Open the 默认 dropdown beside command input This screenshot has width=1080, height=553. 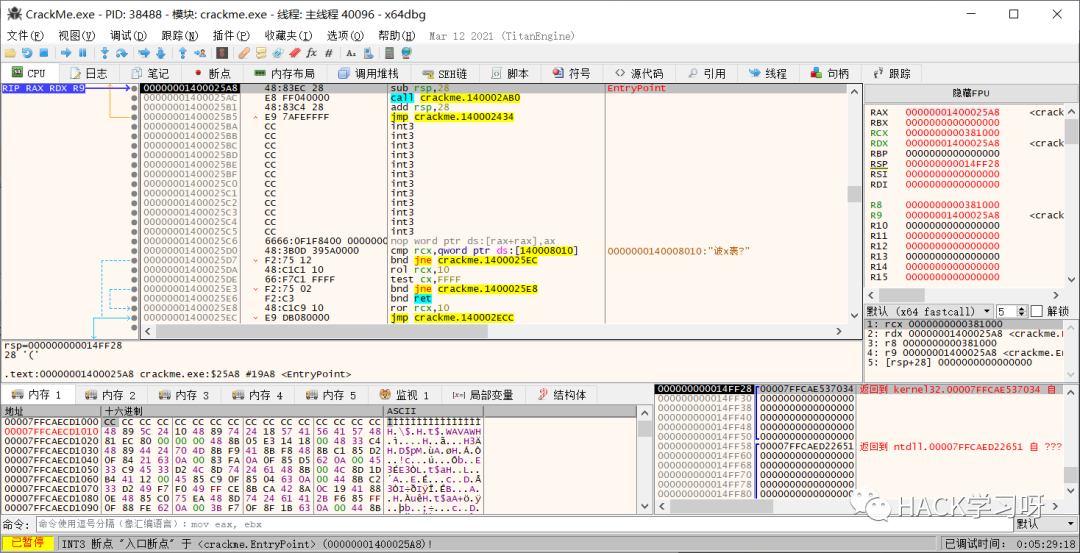1045,524
